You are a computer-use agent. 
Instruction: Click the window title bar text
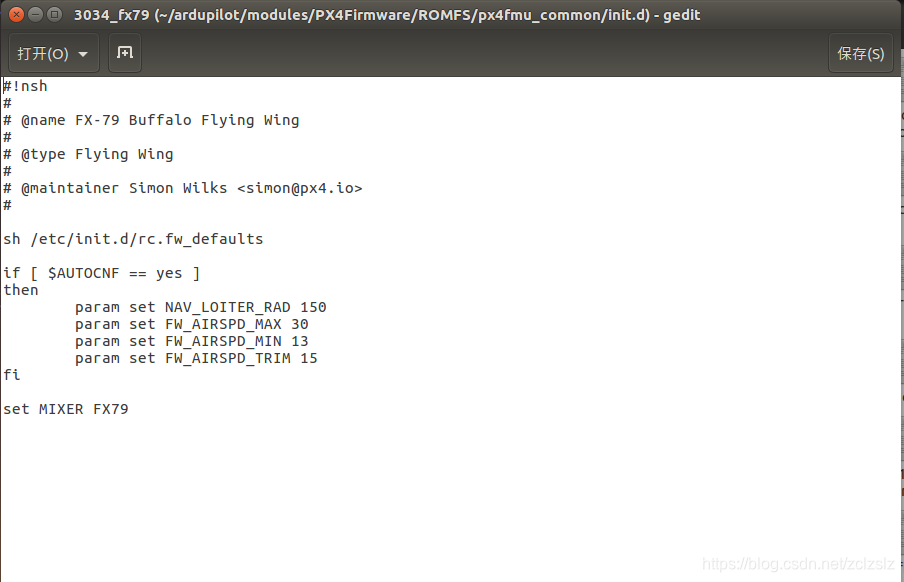[387, 15]
